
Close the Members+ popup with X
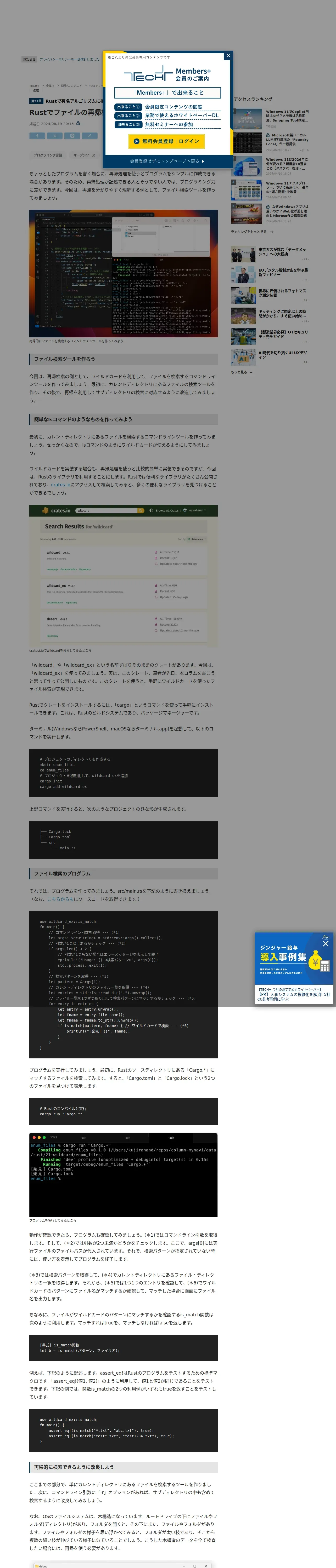(x=228, y=56)
